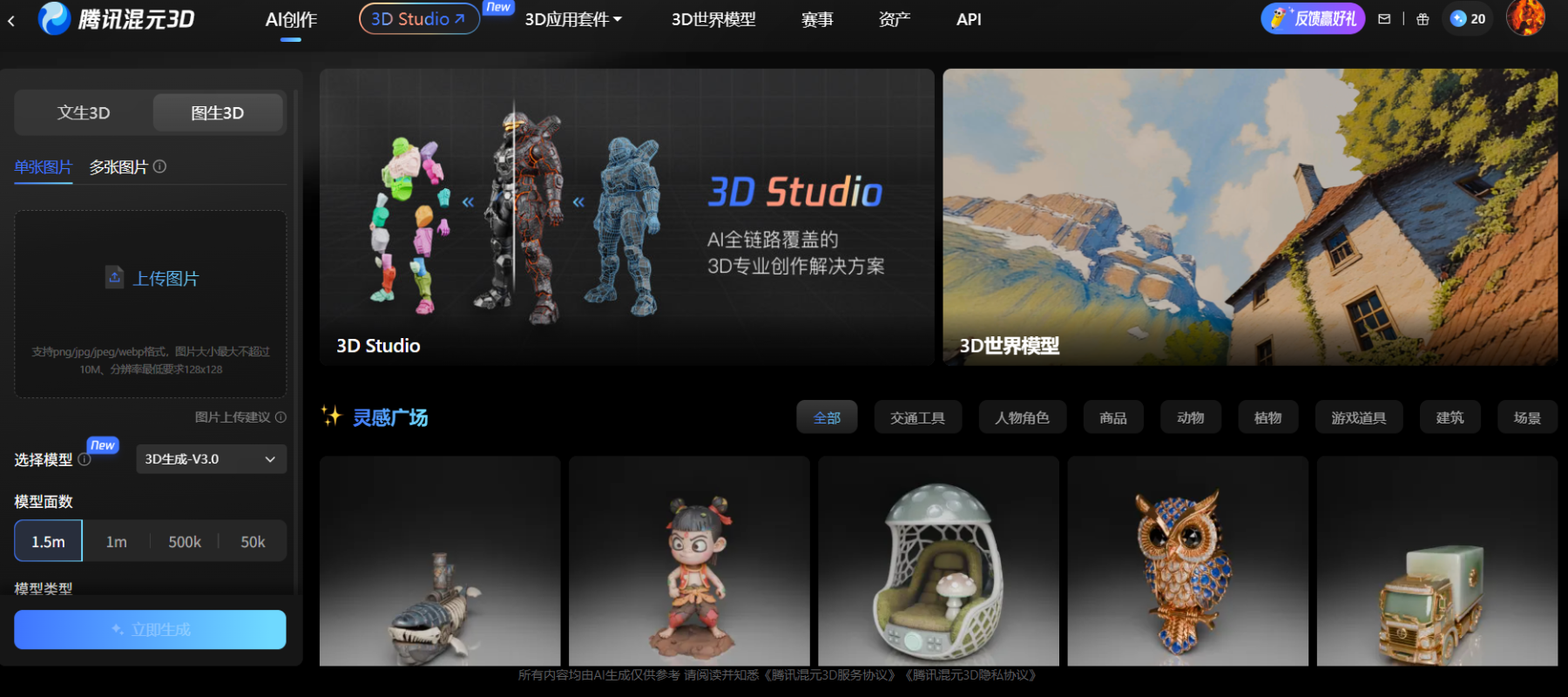Image resolution: width=1568 pixels, height=697 pixels.
Task: Select the 多张图片 sub-tab
Action: point(118,166)
